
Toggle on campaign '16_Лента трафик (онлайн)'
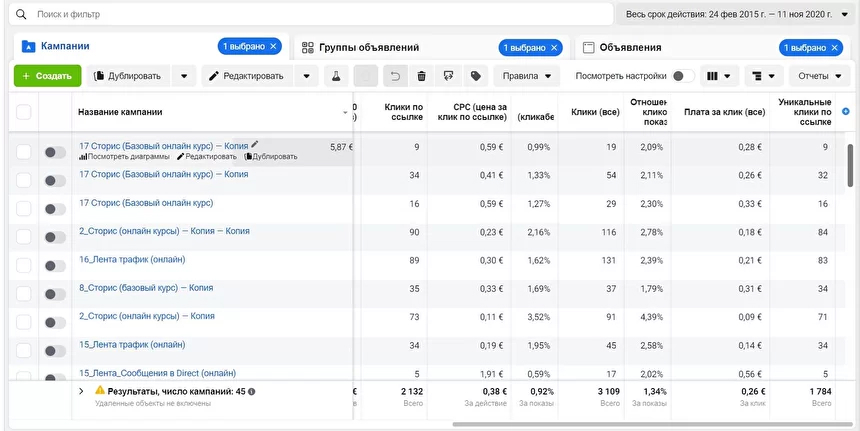55,265
